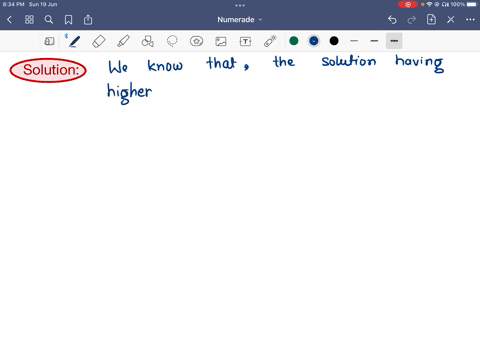Select the Eraser tool
This screenshot has height=360, width=480.
[99, 41]
